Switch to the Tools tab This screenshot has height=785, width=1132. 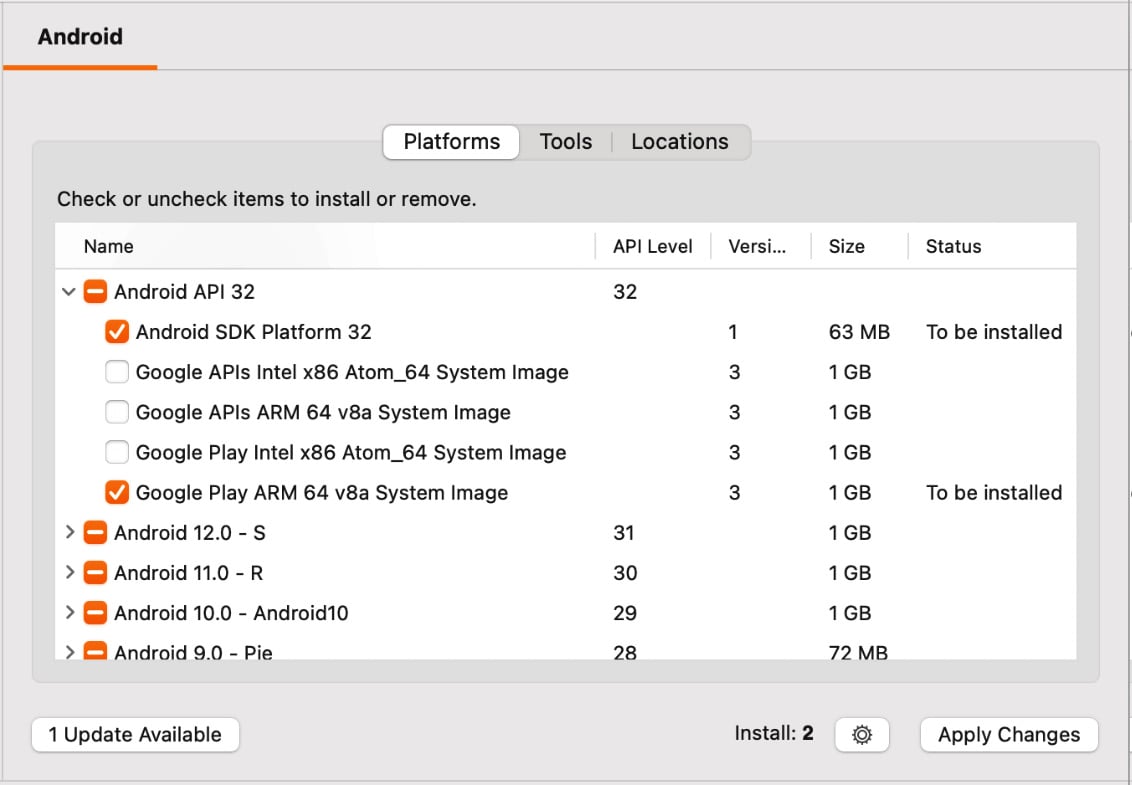565,142
